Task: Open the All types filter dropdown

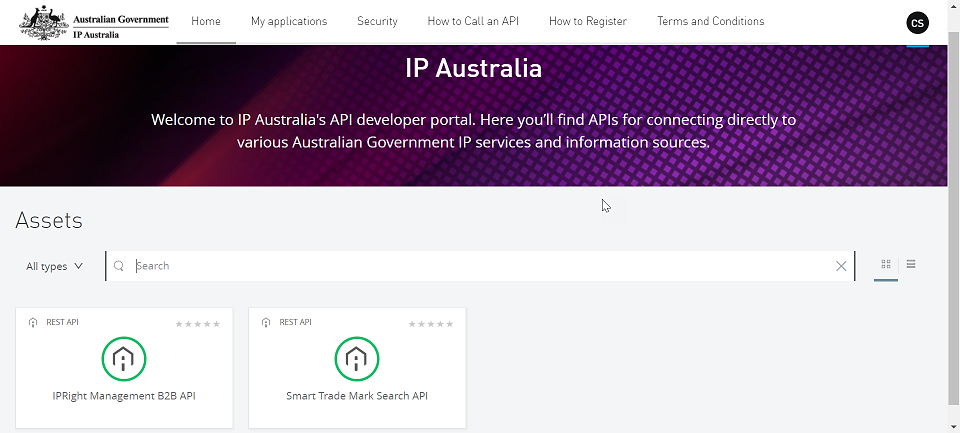Action: point(54,266)
